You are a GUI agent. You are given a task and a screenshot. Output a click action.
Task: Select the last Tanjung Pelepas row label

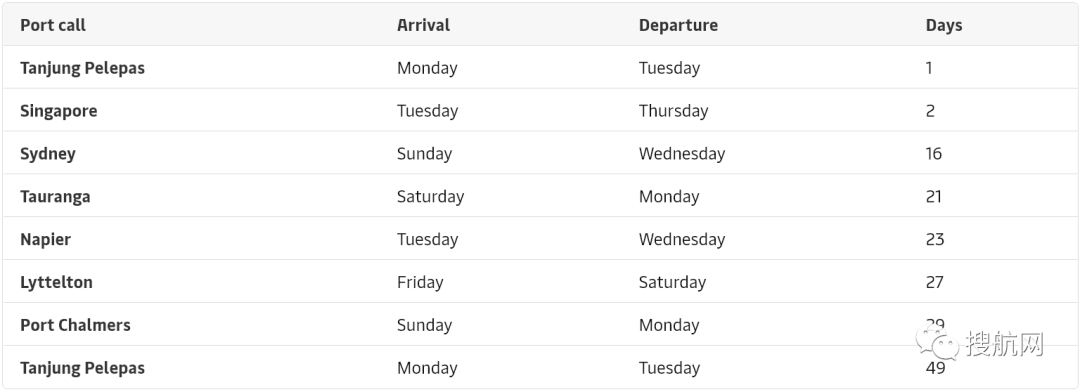83,368
